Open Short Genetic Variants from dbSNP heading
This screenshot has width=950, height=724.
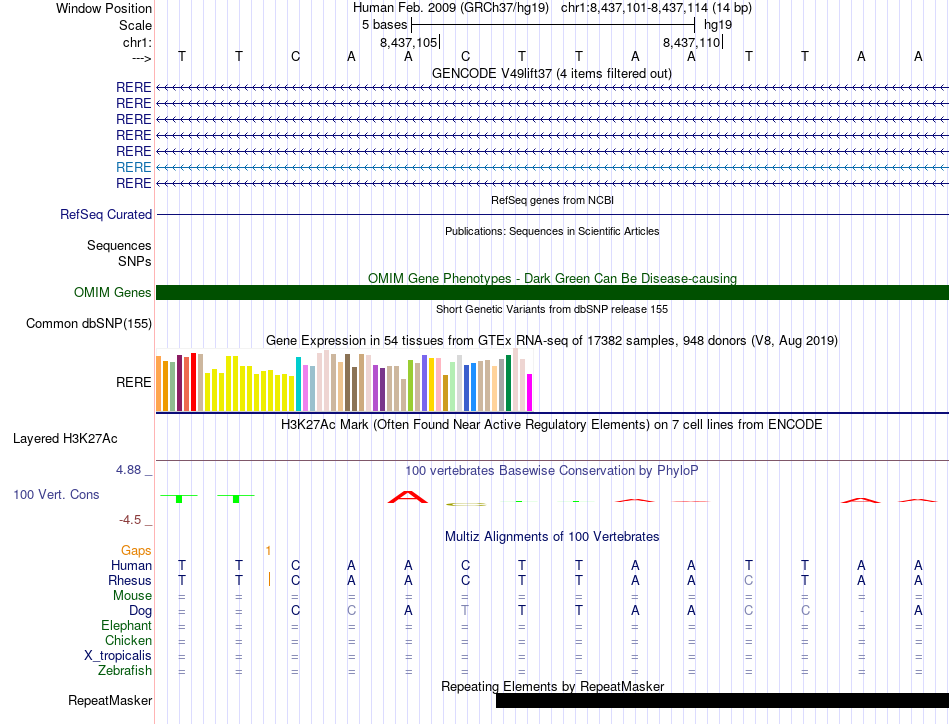point(552,309)
